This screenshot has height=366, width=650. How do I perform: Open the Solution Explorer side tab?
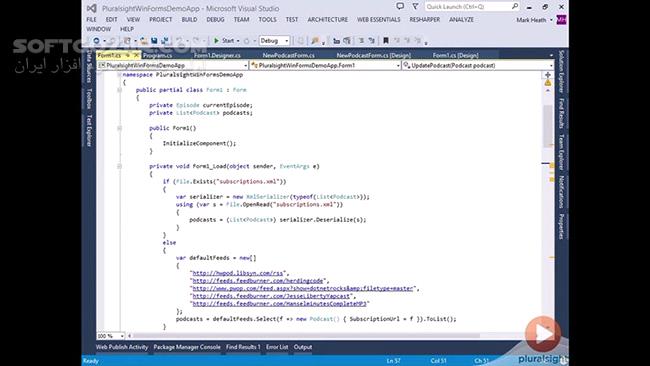[561, 71]
